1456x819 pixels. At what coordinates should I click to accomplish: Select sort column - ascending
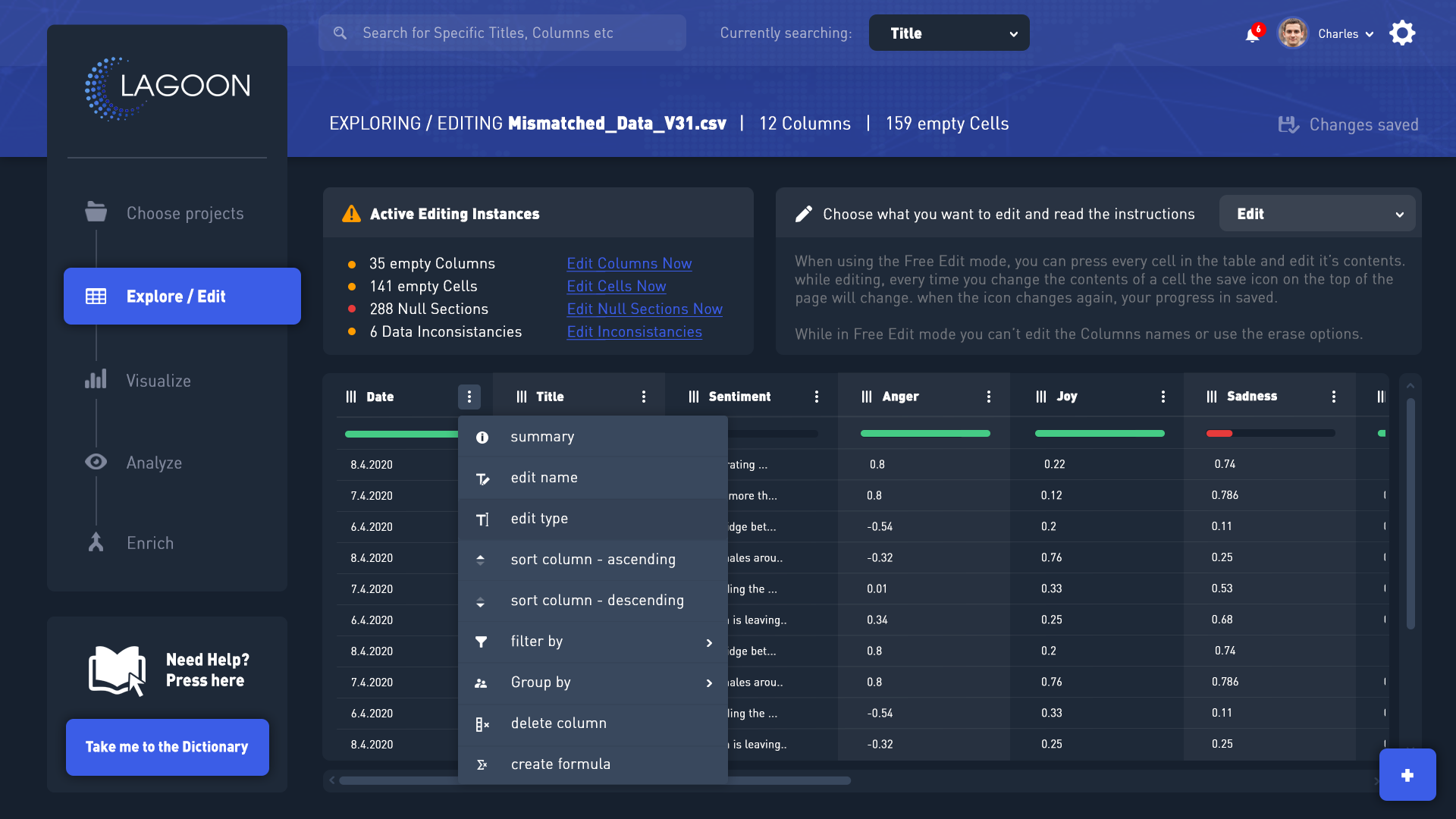[593, 560]
